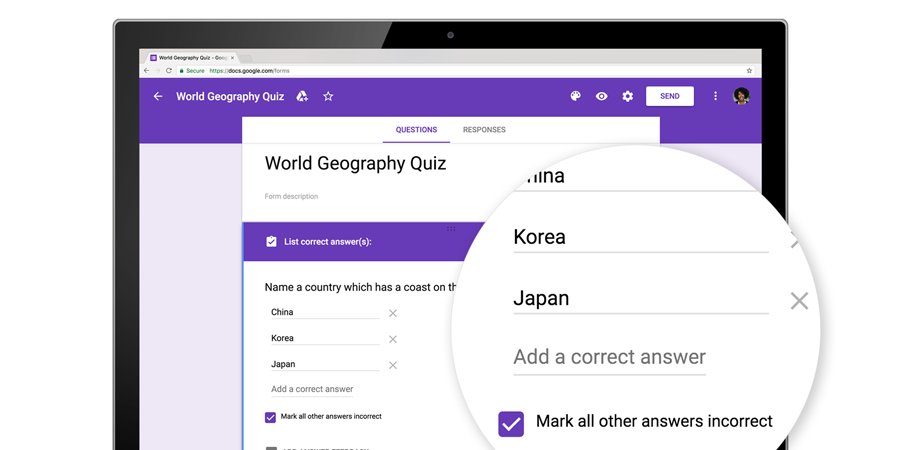The height and width of the screenshot is (450, 900).
Task: Reload the page in browser
Action: [x=169, y=71]
